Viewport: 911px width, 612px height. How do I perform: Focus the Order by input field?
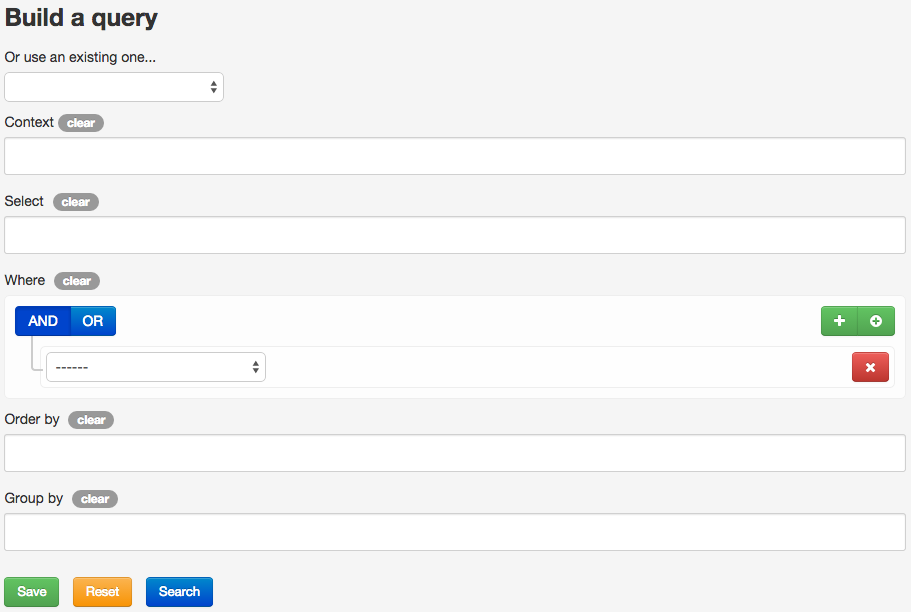455,453
